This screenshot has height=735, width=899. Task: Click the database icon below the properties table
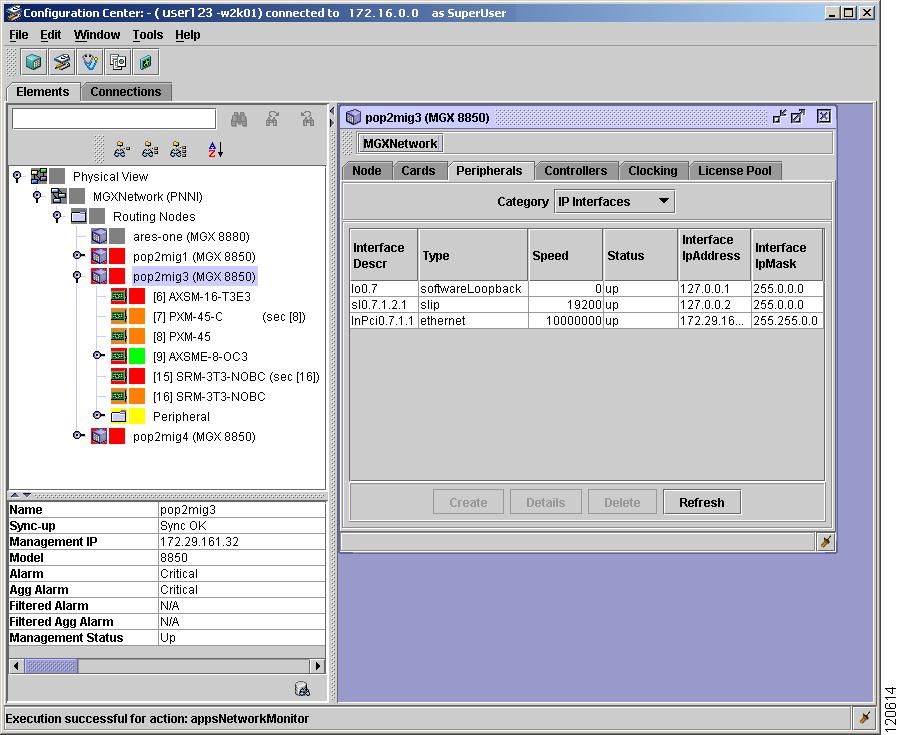(302, 689)
